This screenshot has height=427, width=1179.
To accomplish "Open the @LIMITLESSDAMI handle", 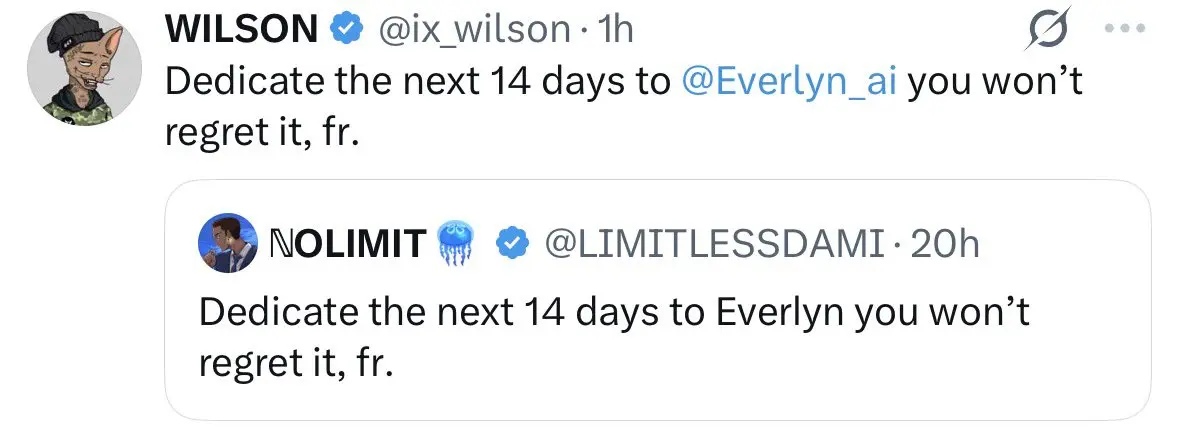I will [x=714, y=244].
